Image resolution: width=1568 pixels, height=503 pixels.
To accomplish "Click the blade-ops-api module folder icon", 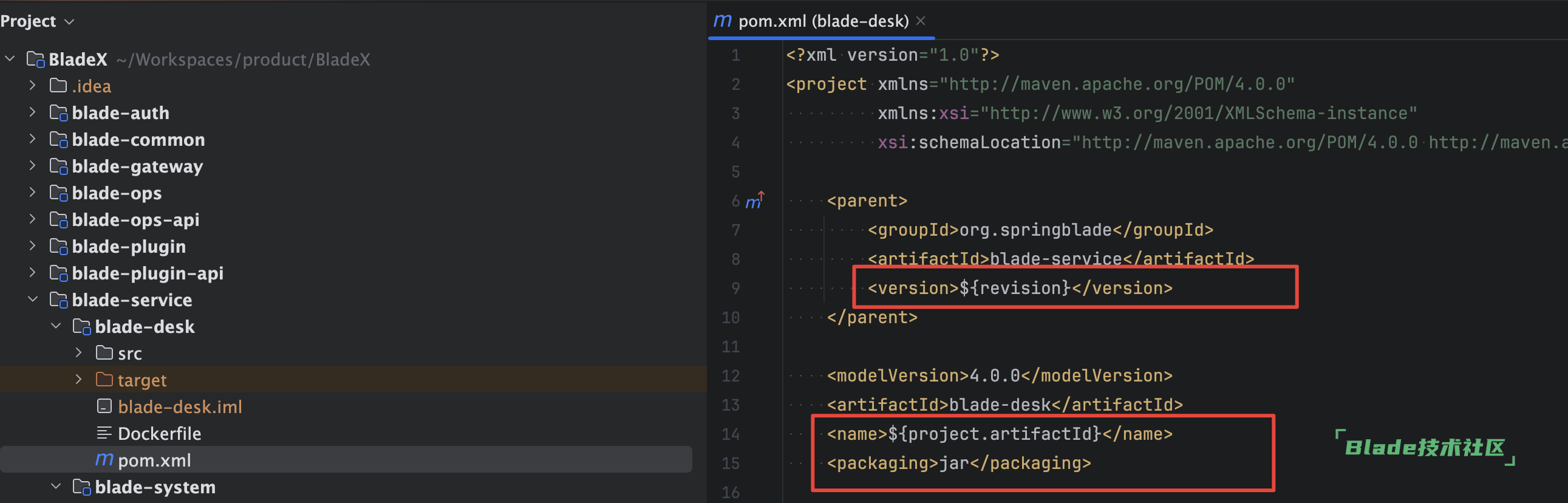I will pyautogui.click(x=58, y=220).
